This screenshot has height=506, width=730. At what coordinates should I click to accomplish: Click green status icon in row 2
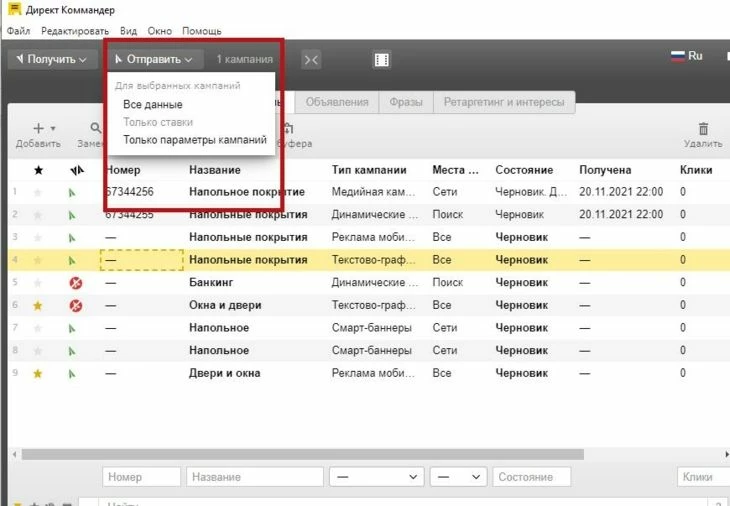(72, 216)
